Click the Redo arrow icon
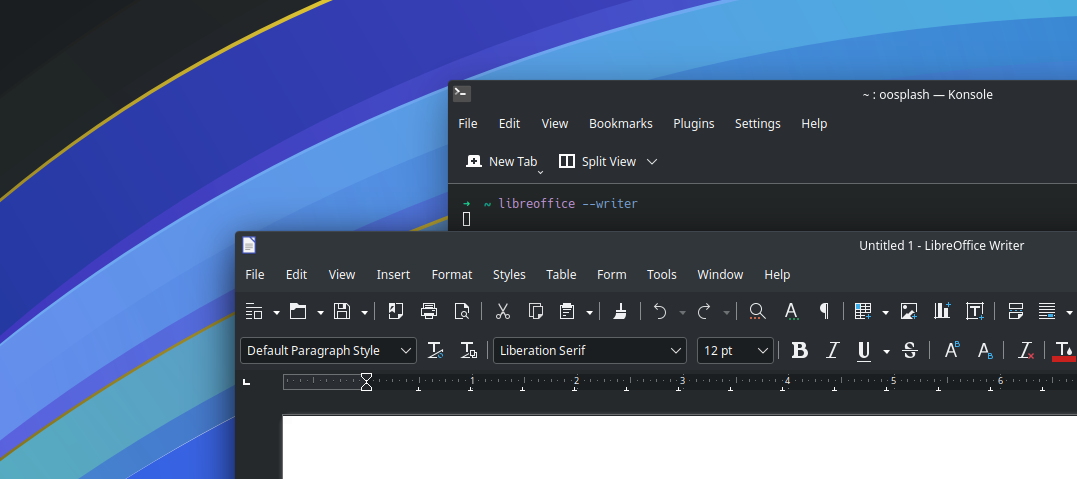The image size is (1077, 479). [704, 311]
